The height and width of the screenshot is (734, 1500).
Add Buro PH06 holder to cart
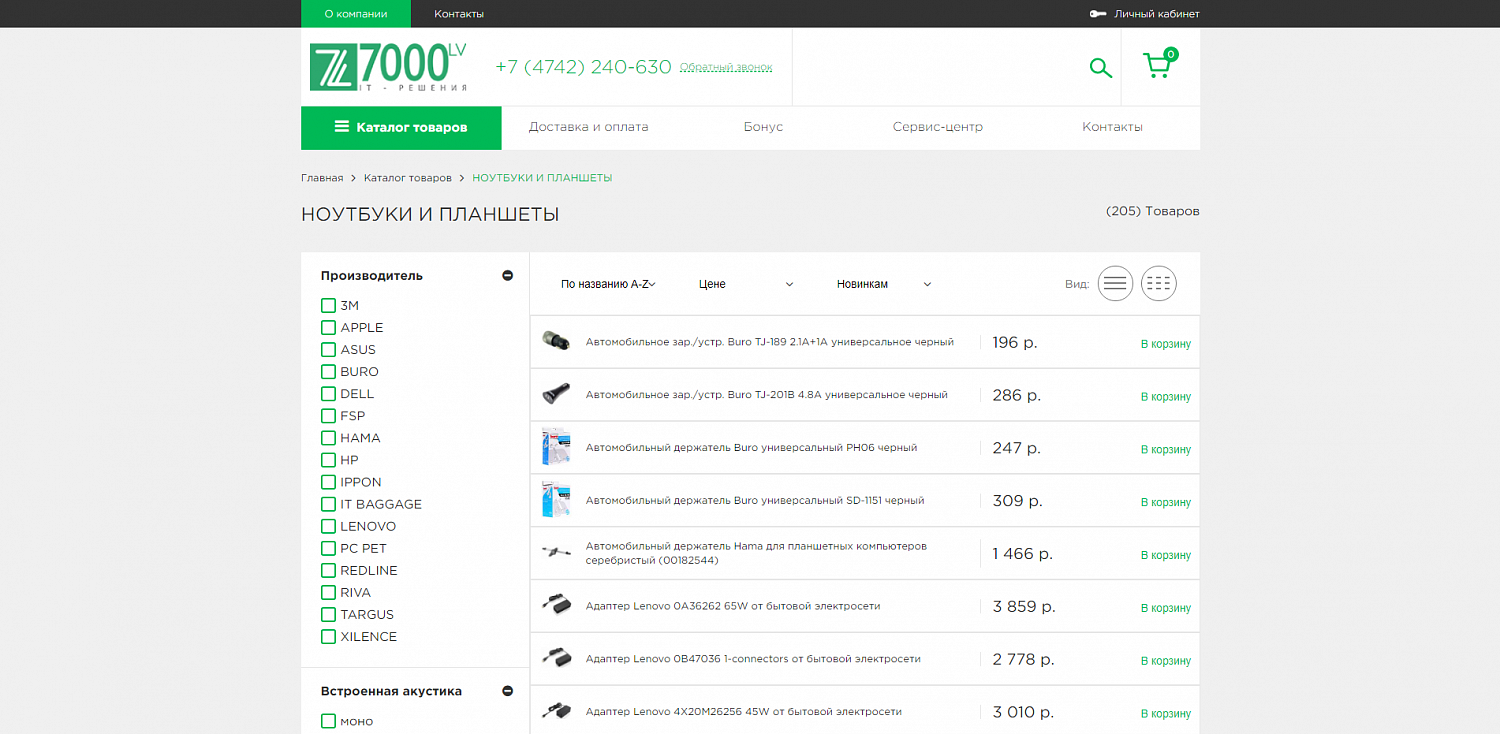(1166, 450)
